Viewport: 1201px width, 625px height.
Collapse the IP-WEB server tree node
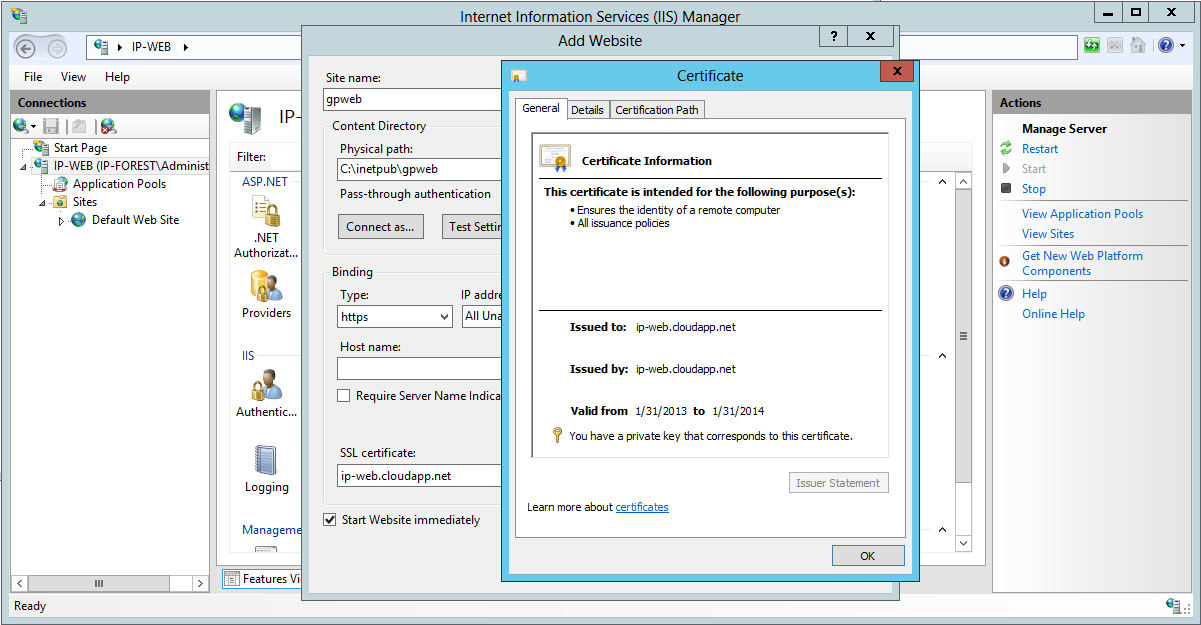(25, 166)
